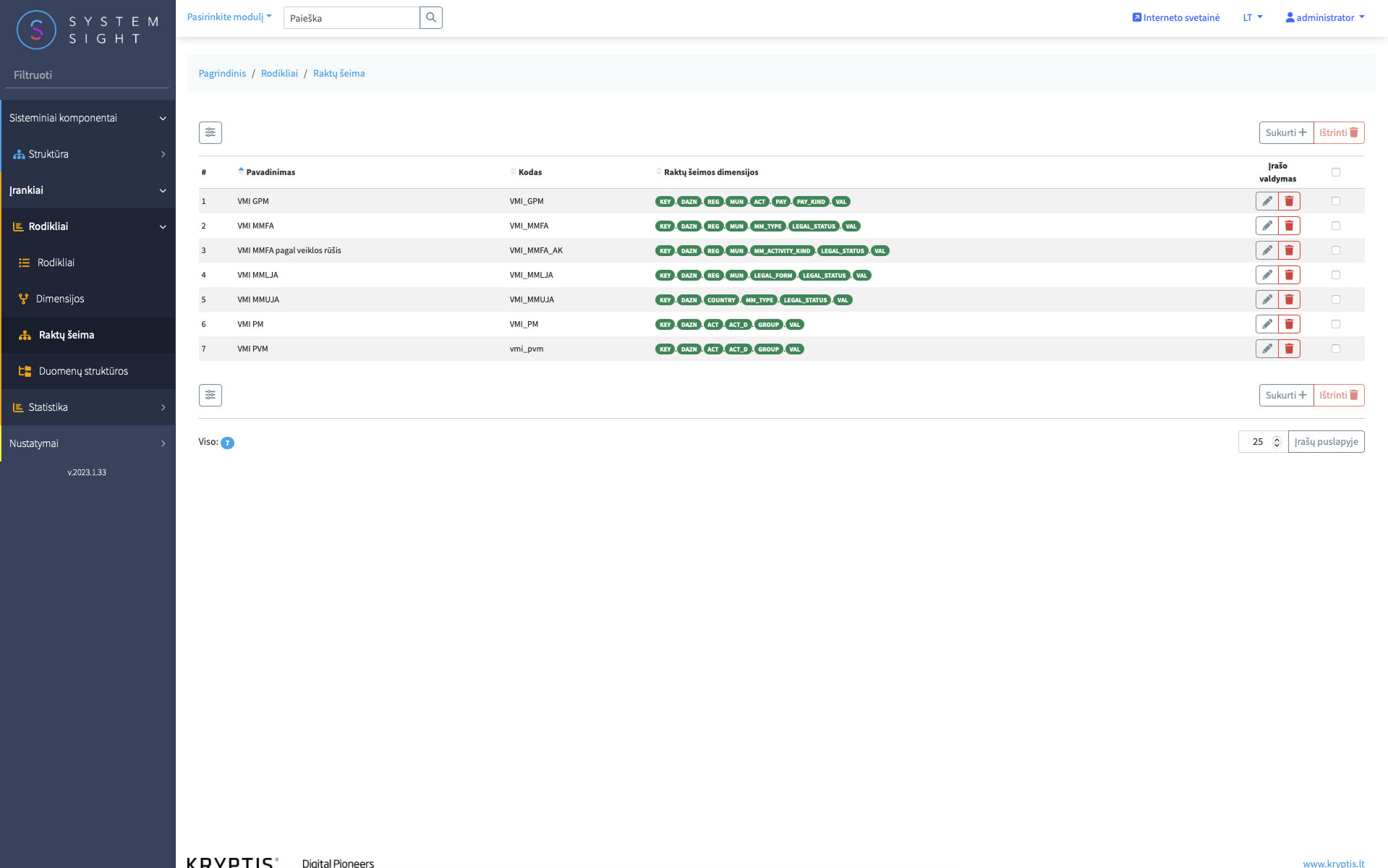The width and height of the screenshot is (1388, 868).
Task: Click the Filtruoti sidebar filter field
Action: (x=87, y=75)
